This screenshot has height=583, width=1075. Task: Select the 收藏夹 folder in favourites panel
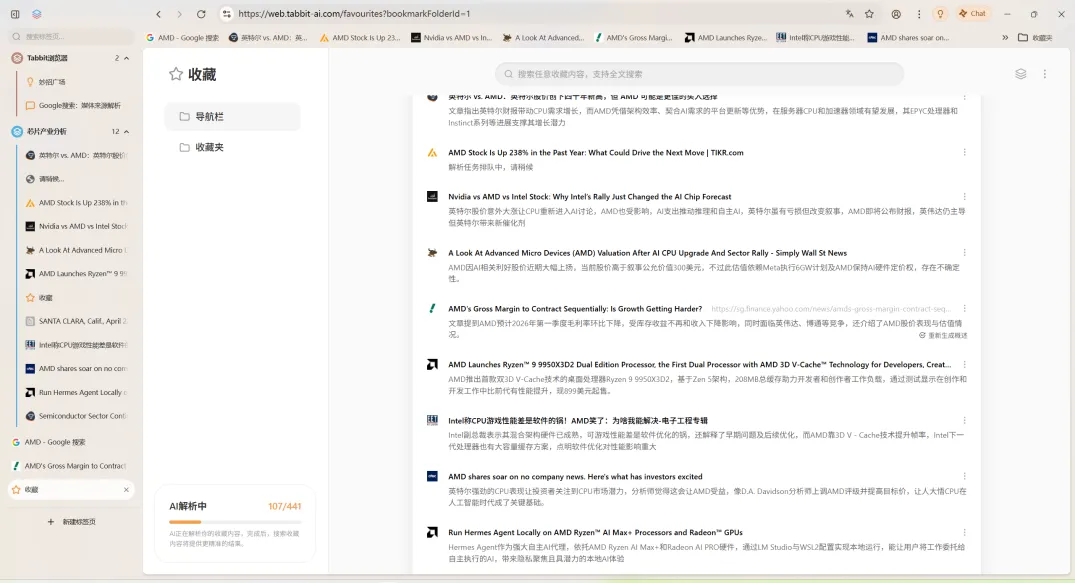point(232,147)
